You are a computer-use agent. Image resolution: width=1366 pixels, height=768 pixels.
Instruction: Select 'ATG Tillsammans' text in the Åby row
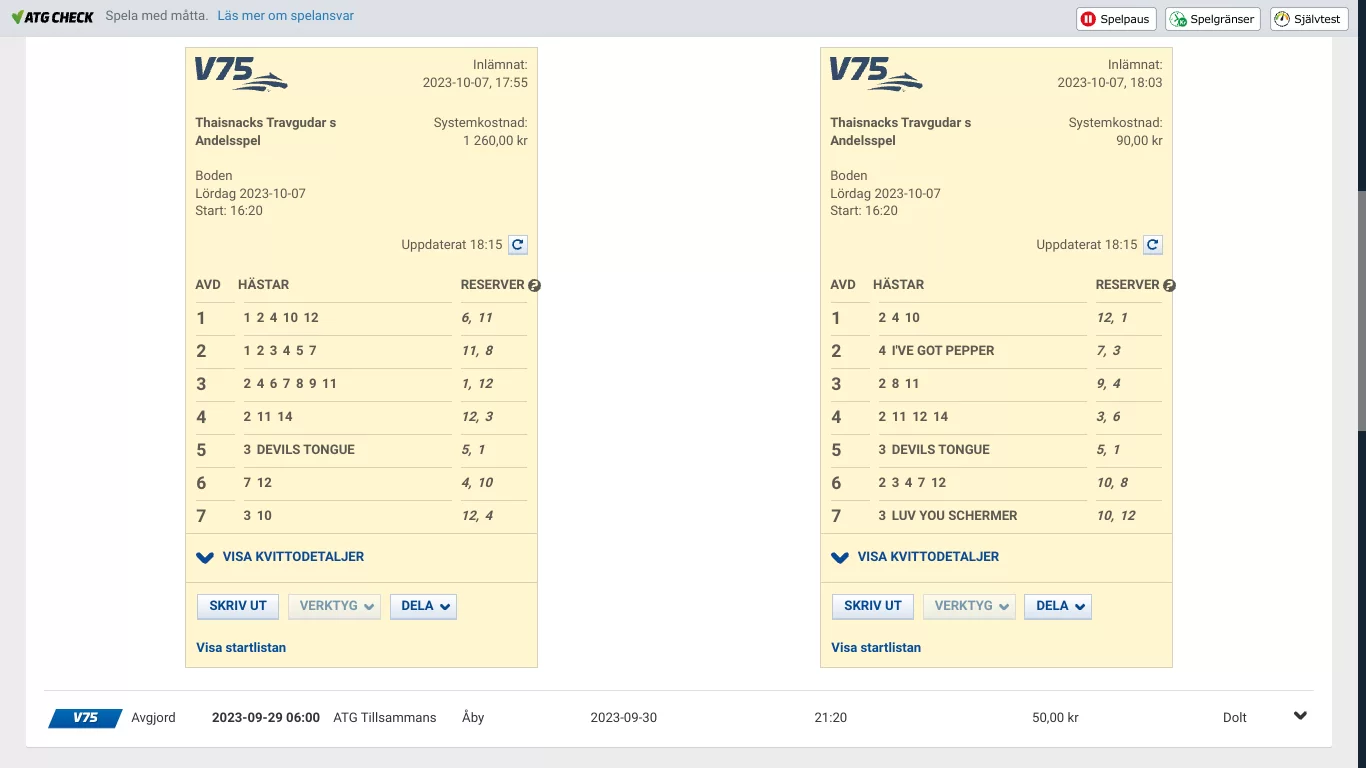(x=384, y=718)
